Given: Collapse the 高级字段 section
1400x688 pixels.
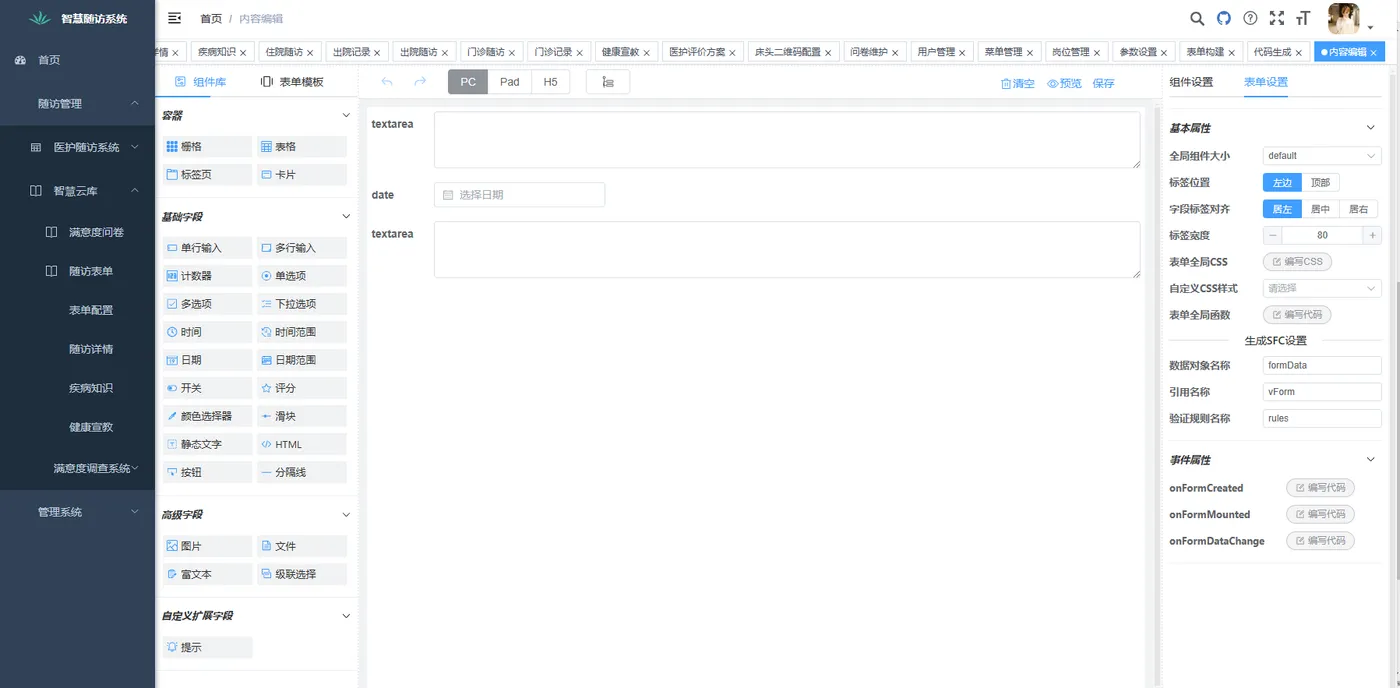Looking at the screenshot, I should pos(346,515).
